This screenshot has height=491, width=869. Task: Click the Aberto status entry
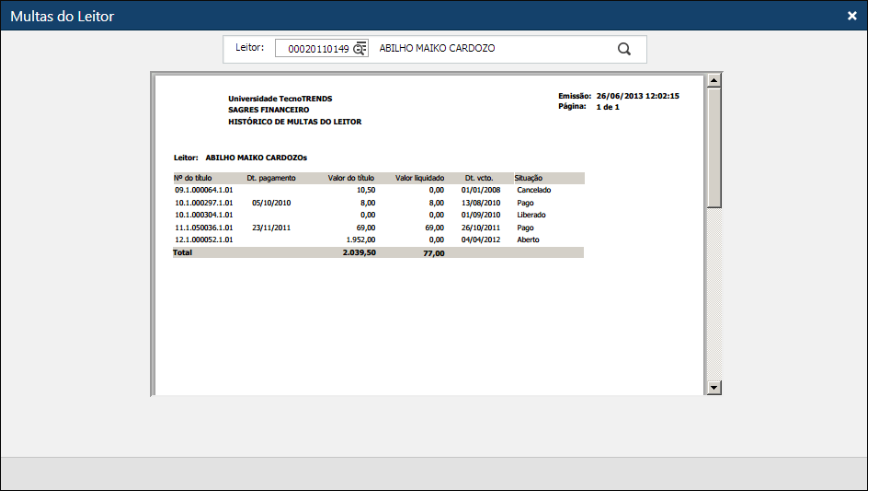click(x=528, y=240)
